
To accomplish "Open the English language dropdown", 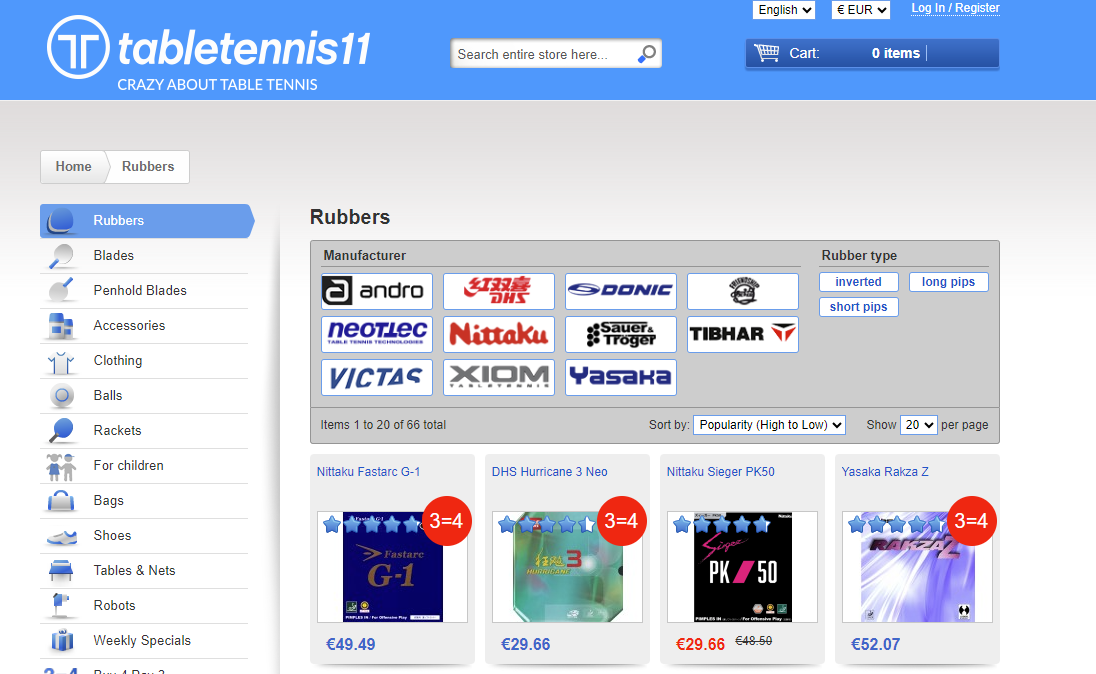I will tap(784, 10).
